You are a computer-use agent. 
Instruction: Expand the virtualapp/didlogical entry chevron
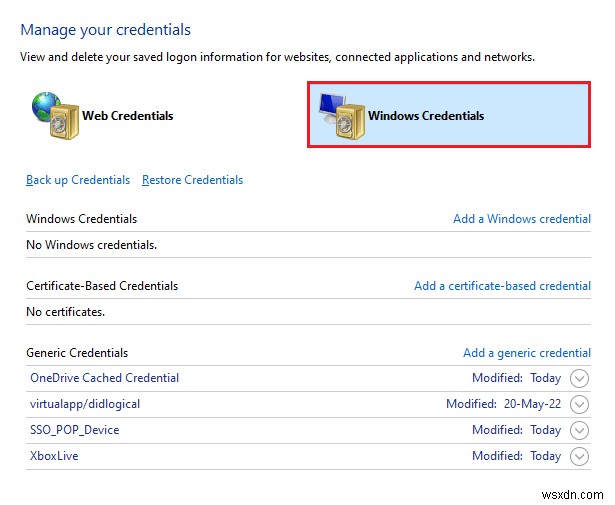pos(579,405)
